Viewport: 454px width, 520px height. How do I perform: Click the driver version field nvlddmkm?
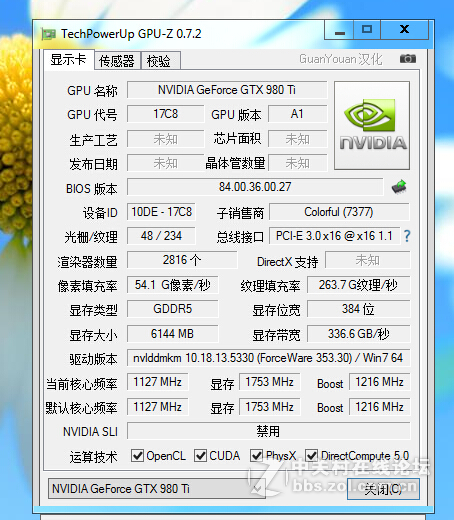268,358
